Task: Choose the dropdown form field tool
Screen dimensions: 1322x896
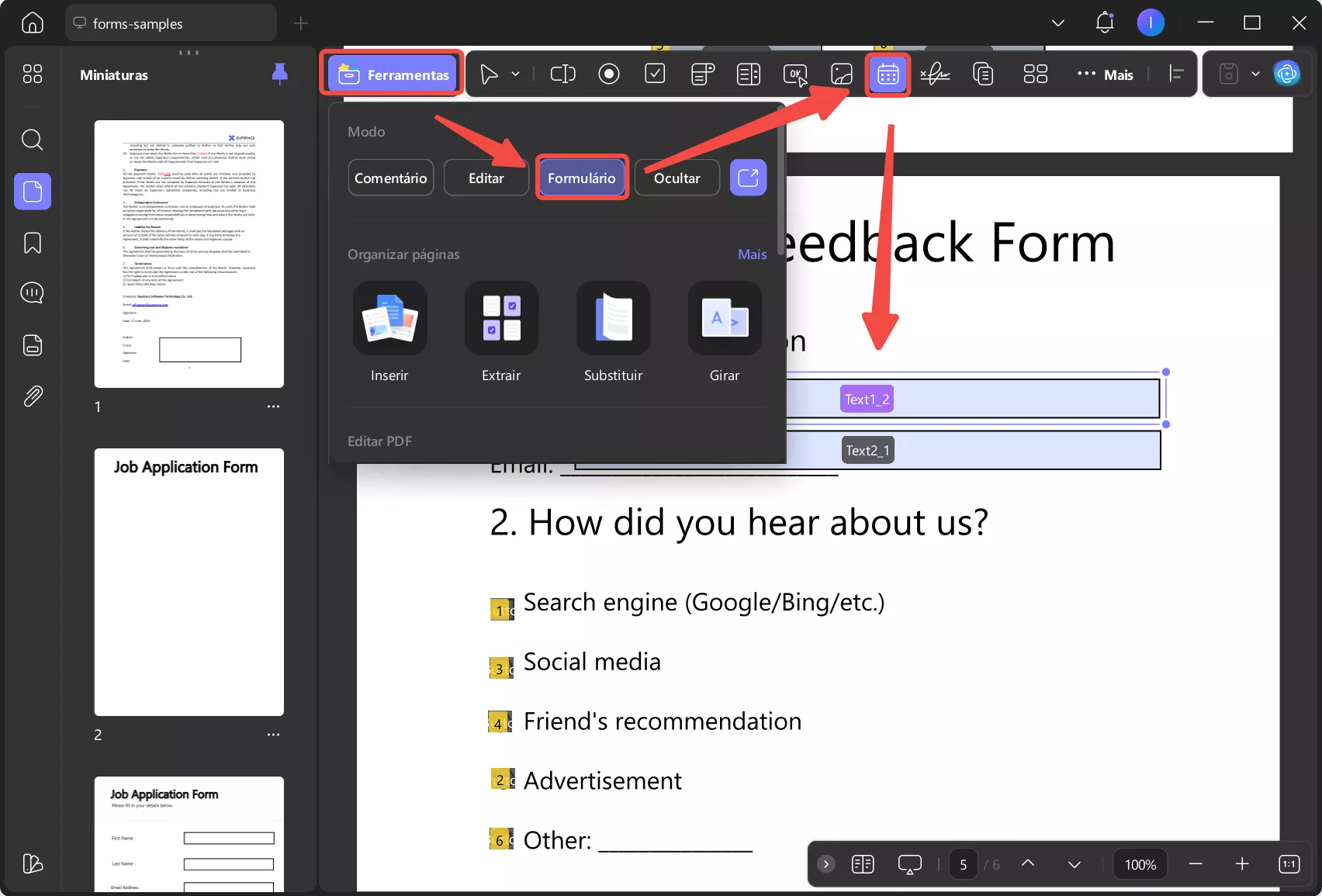Action: [x=702, y=74]
